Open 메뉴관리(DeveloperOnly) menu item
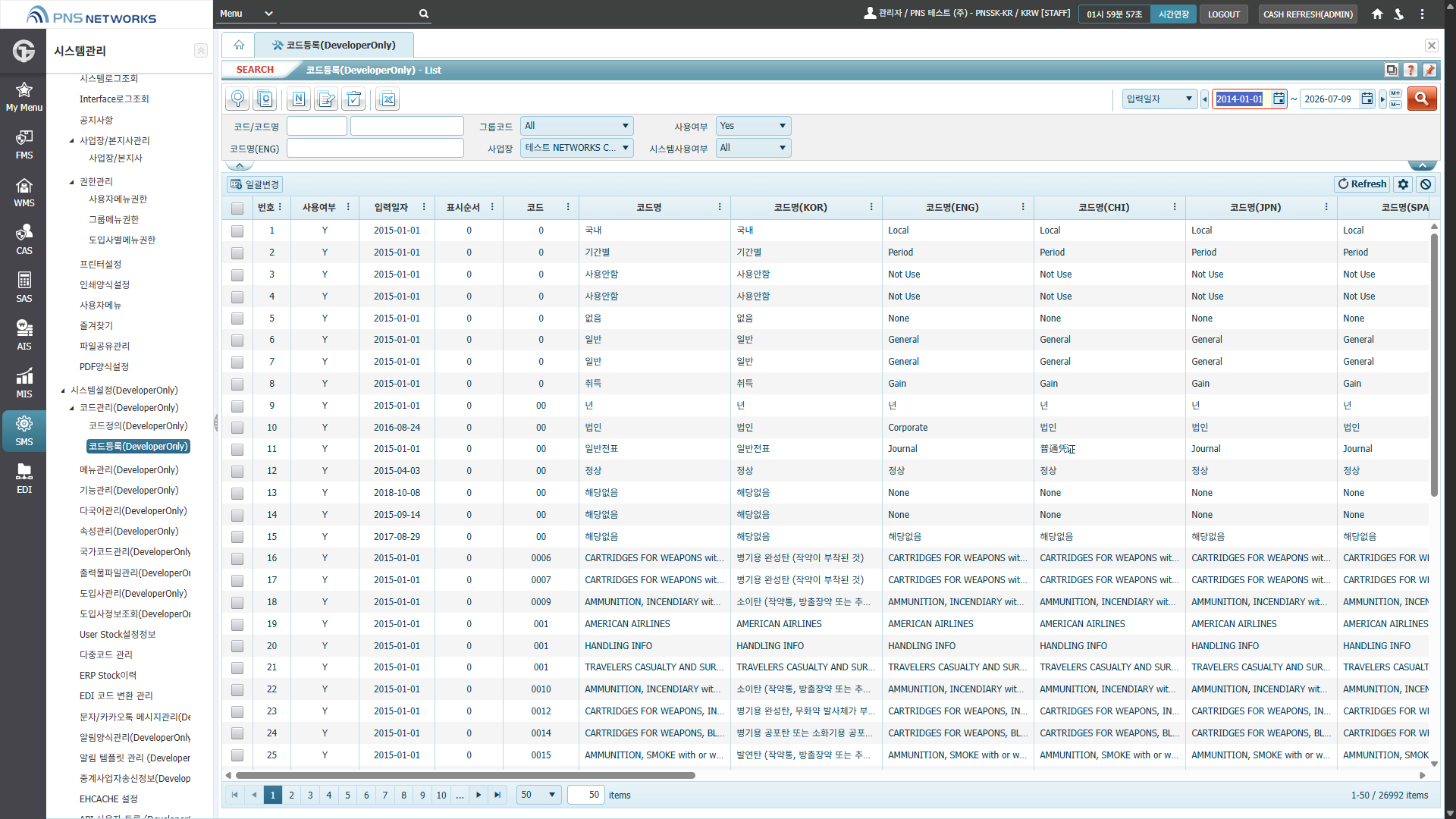Screen dimensions: 1456x819 tap(129, 470)
